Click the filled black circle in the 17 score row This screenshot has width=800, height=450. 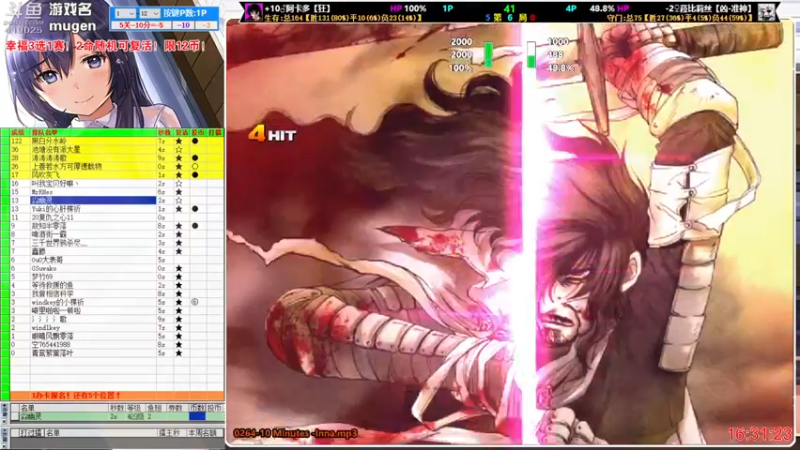[195, 175]
